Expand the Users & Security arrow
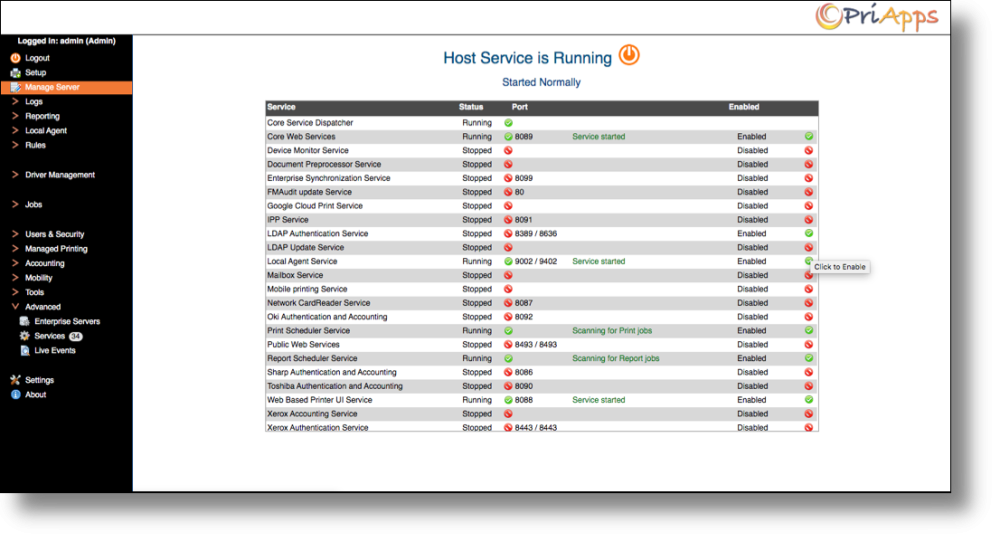Screen dimensions: 1000x542 tap(15, 234)
